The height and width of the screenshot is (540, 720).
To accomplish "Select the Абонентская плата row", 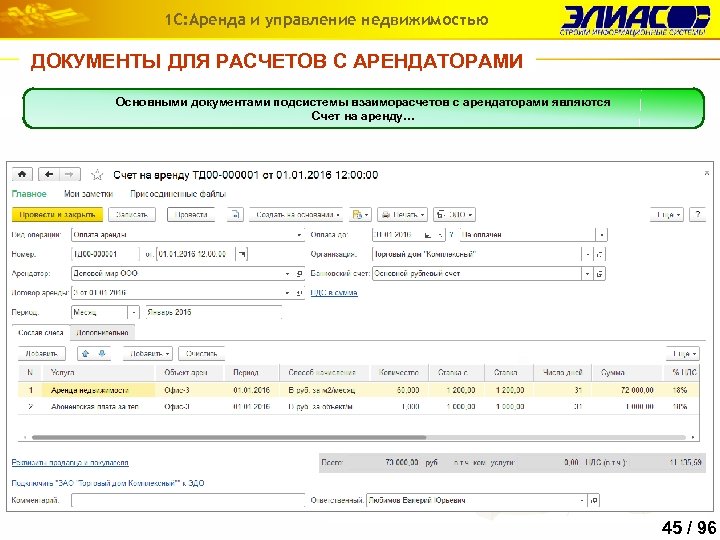I will pos(358,407).
